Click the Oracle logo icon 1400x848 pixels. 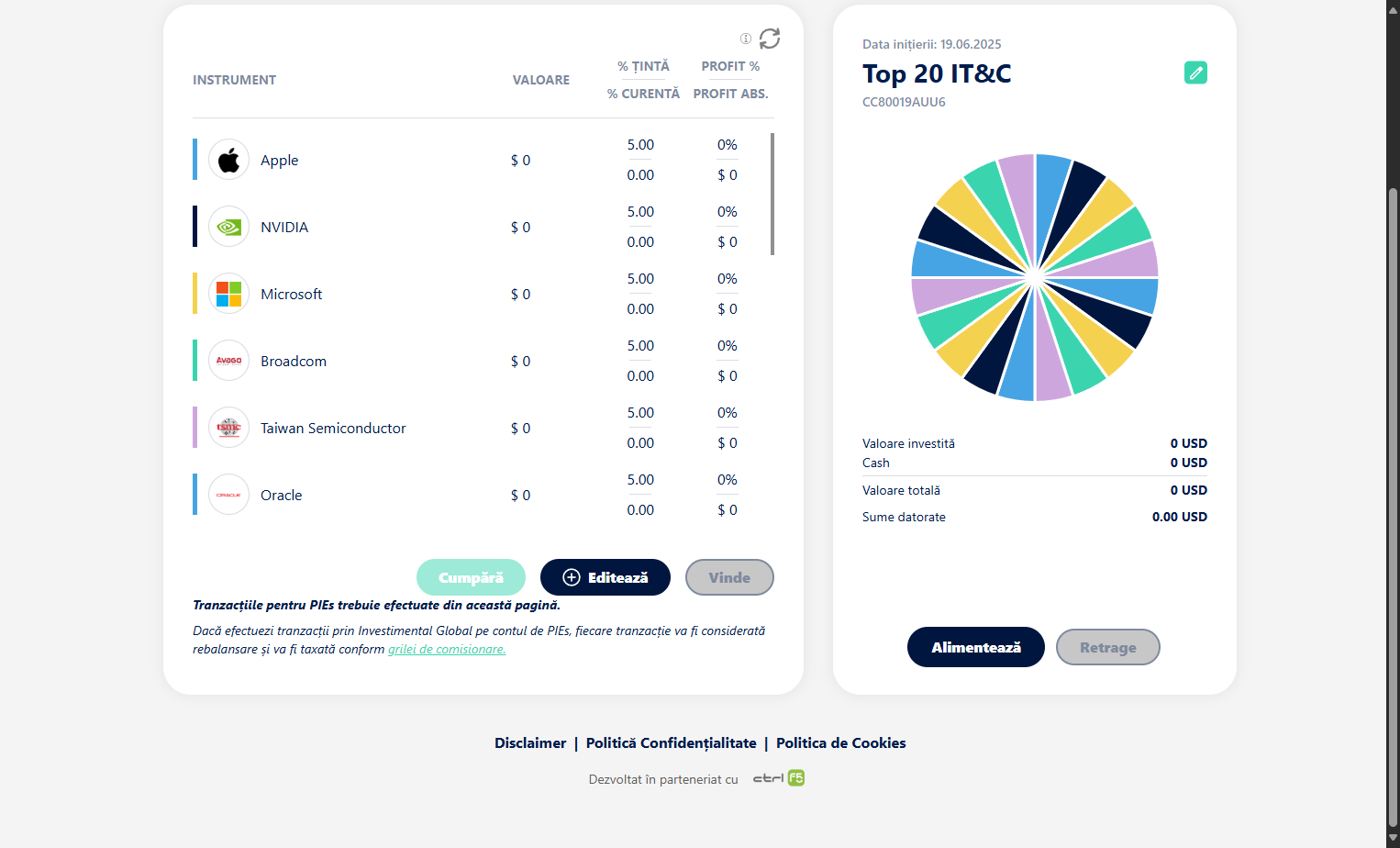coord(228,495)
